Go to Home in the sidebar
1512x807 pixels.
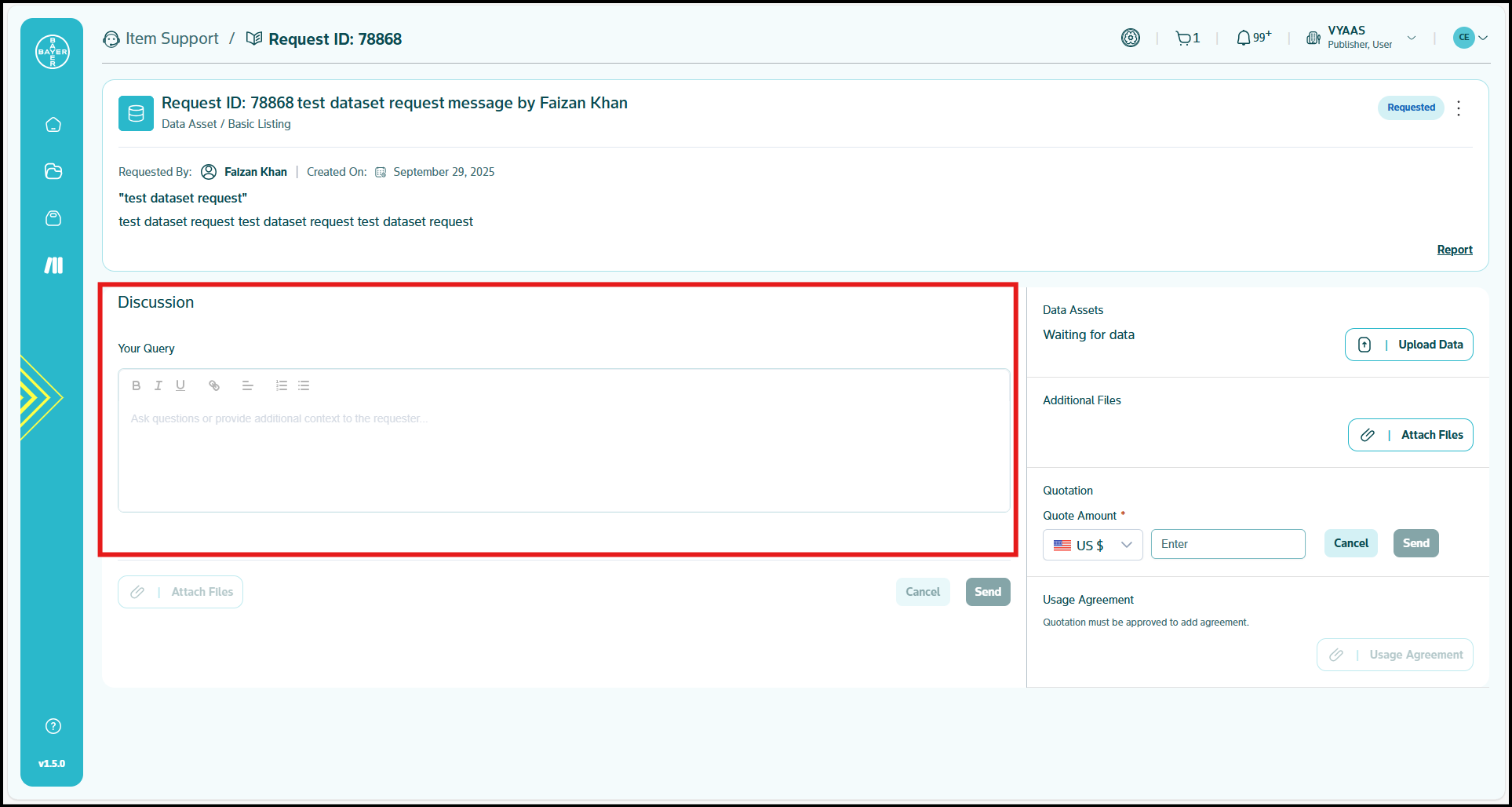(x=53, y=125)
